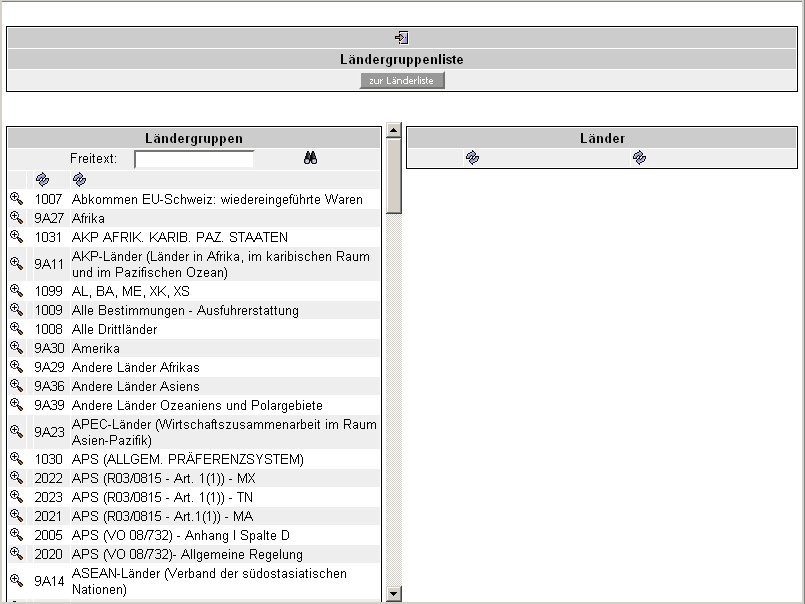View details icon for 9A11 AKP-Länder
The width and height of the screenshot is (805, 604).
[x=16, y=264]
